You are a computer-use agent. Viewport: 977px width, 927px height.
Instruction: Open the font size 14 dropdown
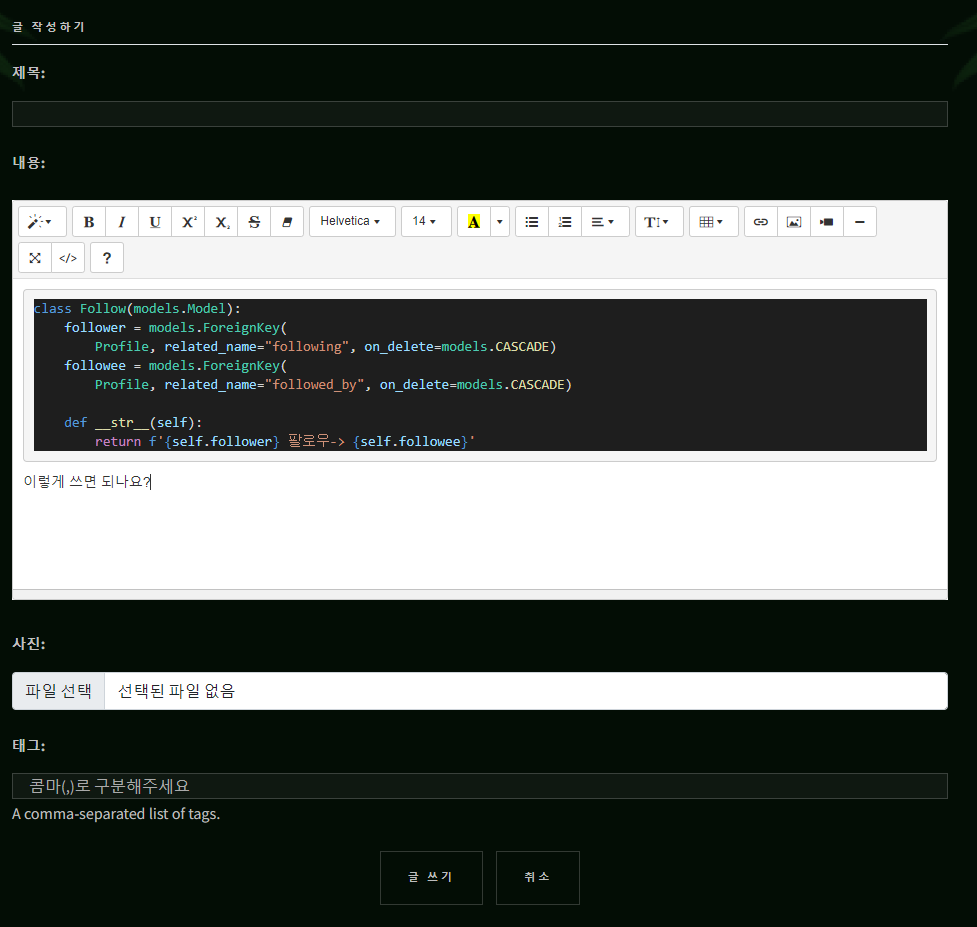(x=426, y=222)
